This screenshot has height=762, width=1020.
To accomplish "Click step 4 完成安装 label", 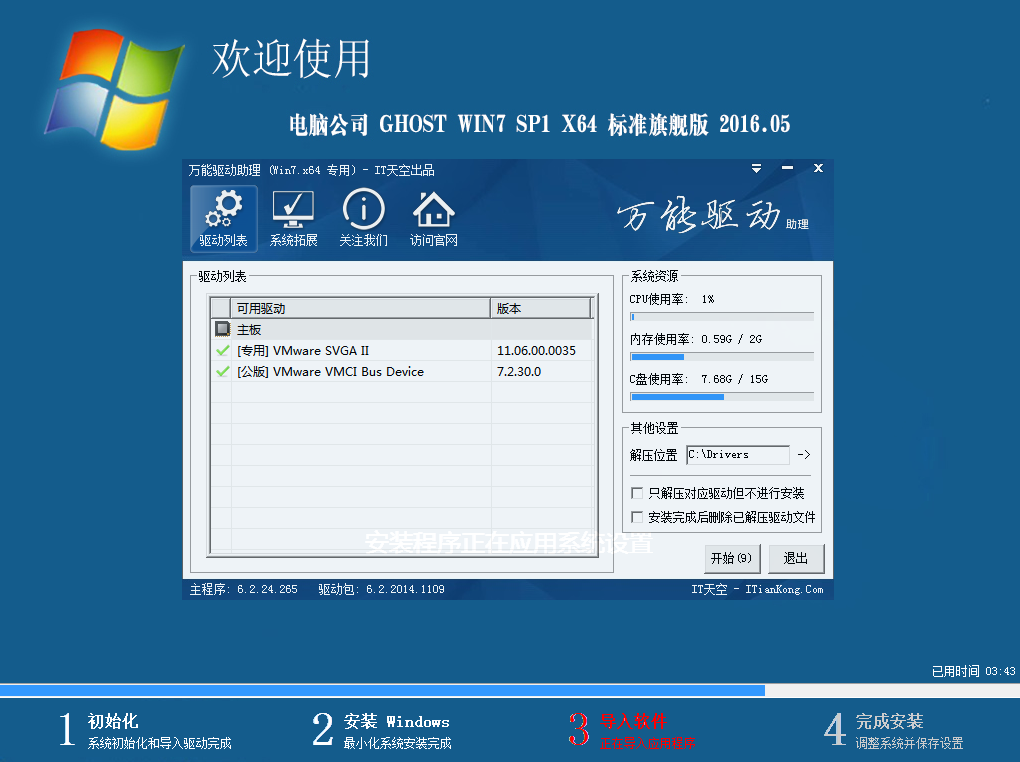I will [889, 721].
